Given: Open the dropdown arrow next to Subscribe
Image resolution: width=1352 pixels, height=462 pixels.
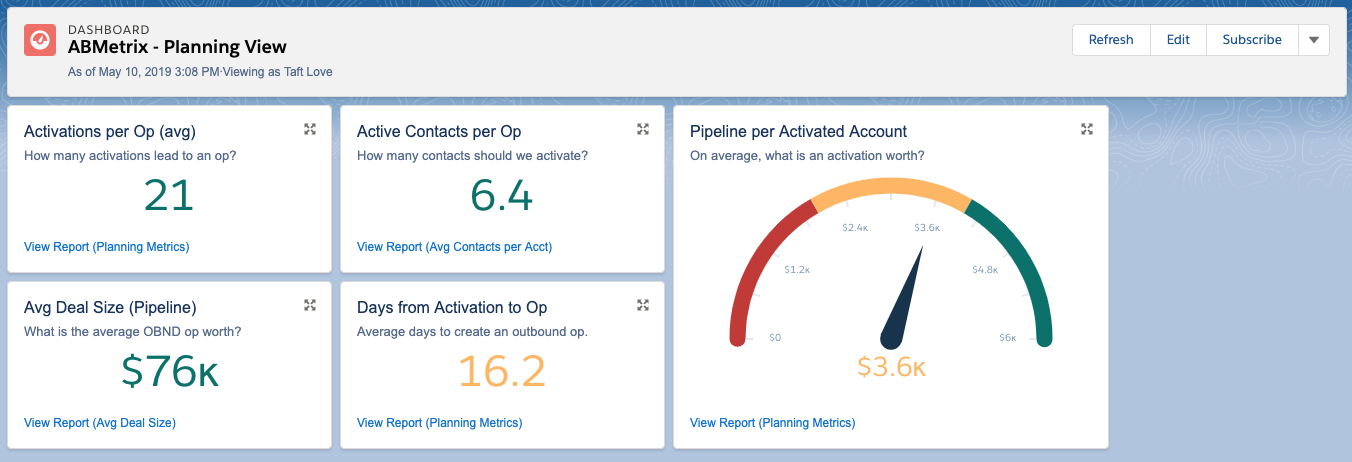Looking at the screenshot, I should point(1313,40).
